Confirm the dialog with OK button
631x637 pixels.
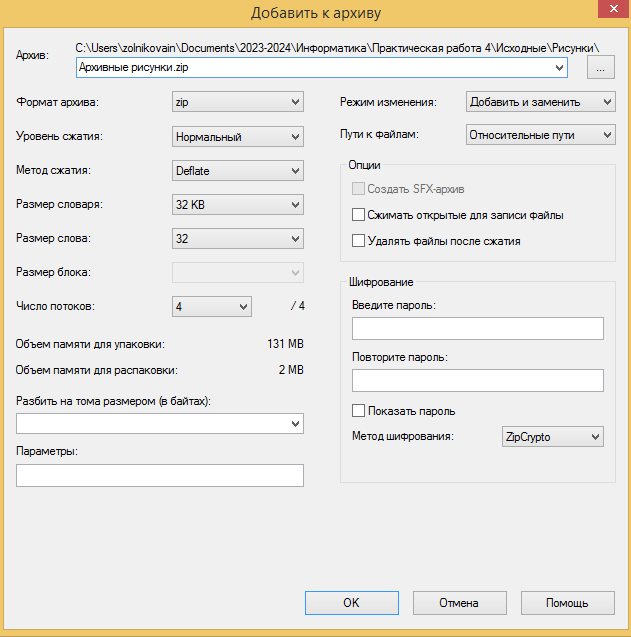(352, 603)
